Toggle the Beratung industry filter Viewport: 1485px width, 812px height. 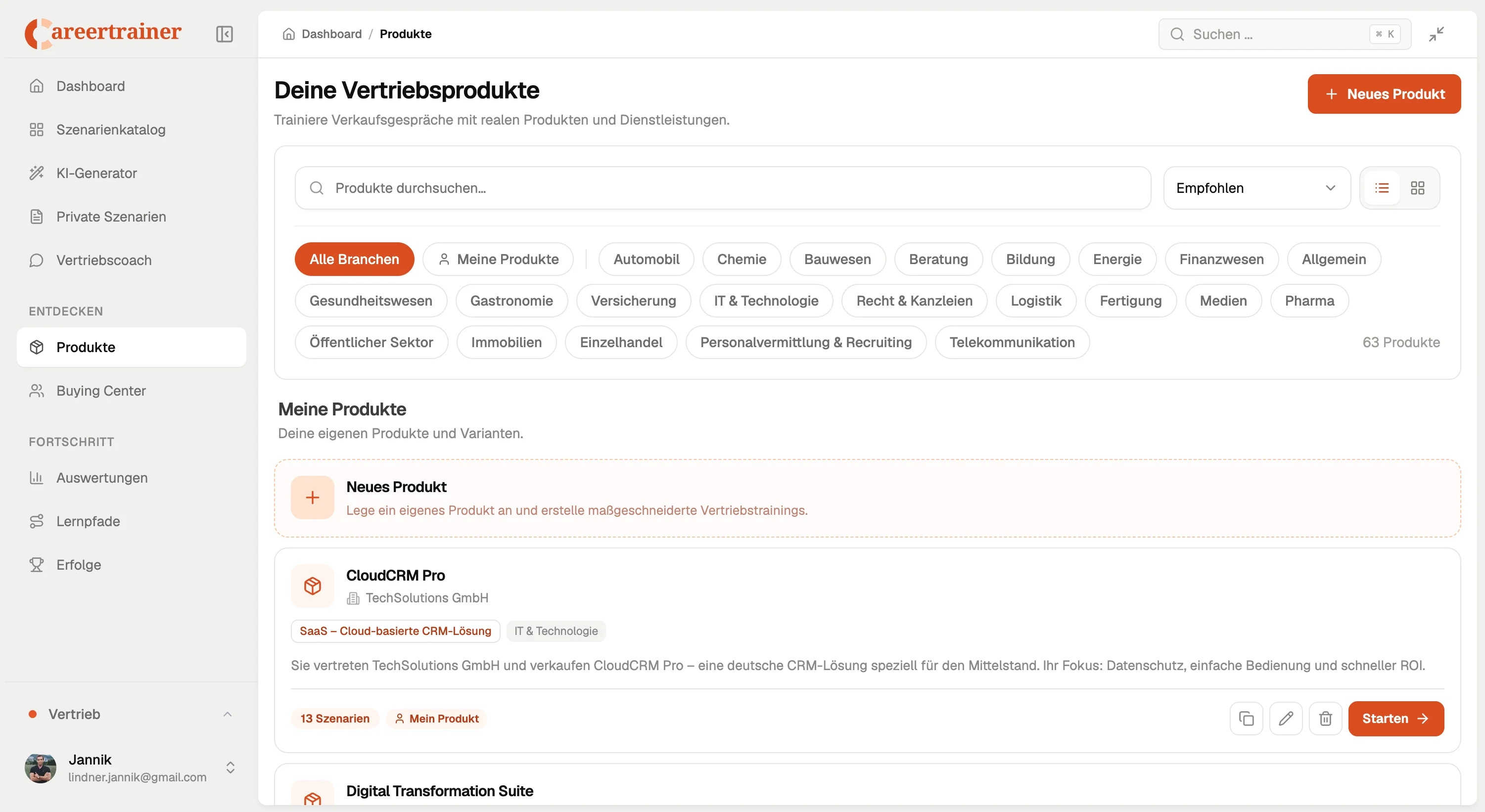(938, 259)
